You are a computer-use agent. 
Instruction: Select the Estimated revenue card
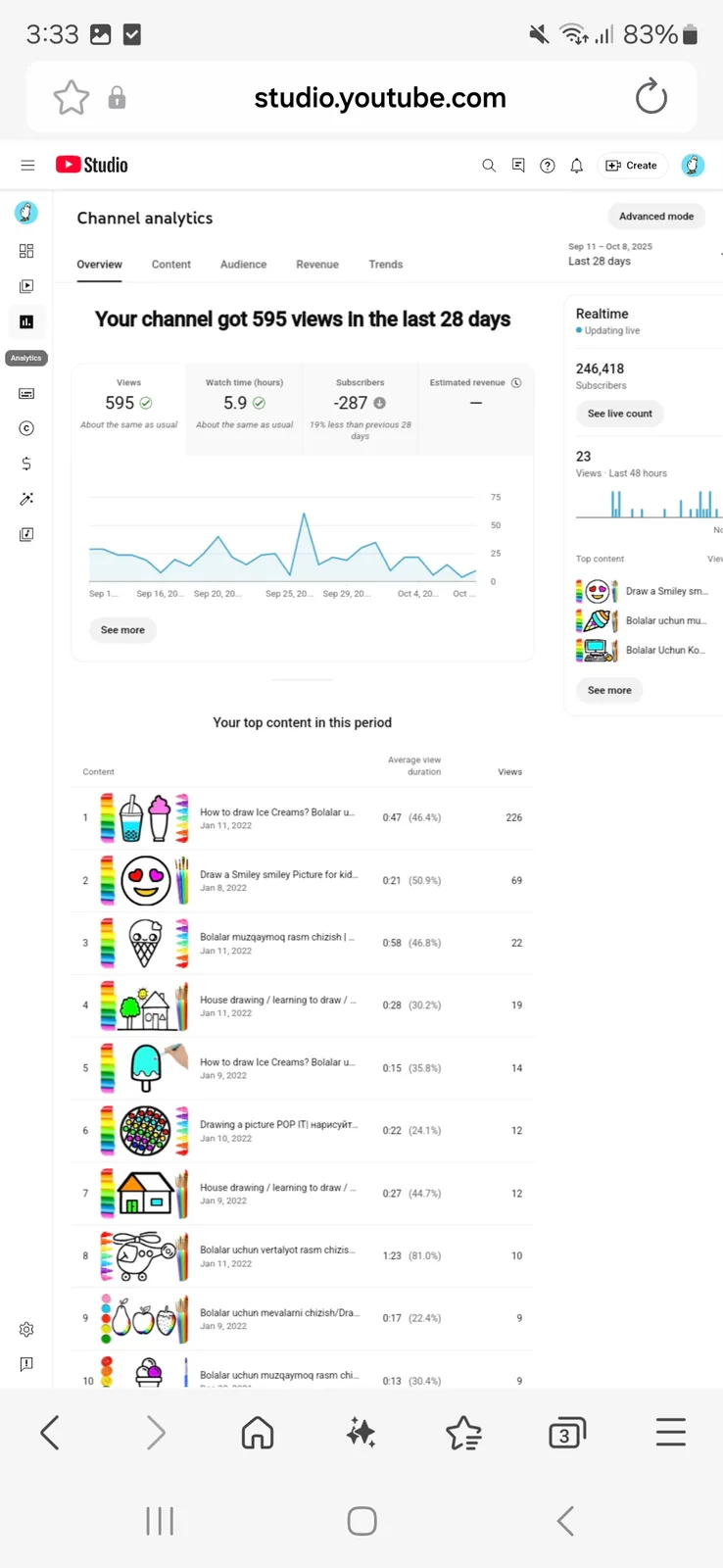[x=476, y=410]
